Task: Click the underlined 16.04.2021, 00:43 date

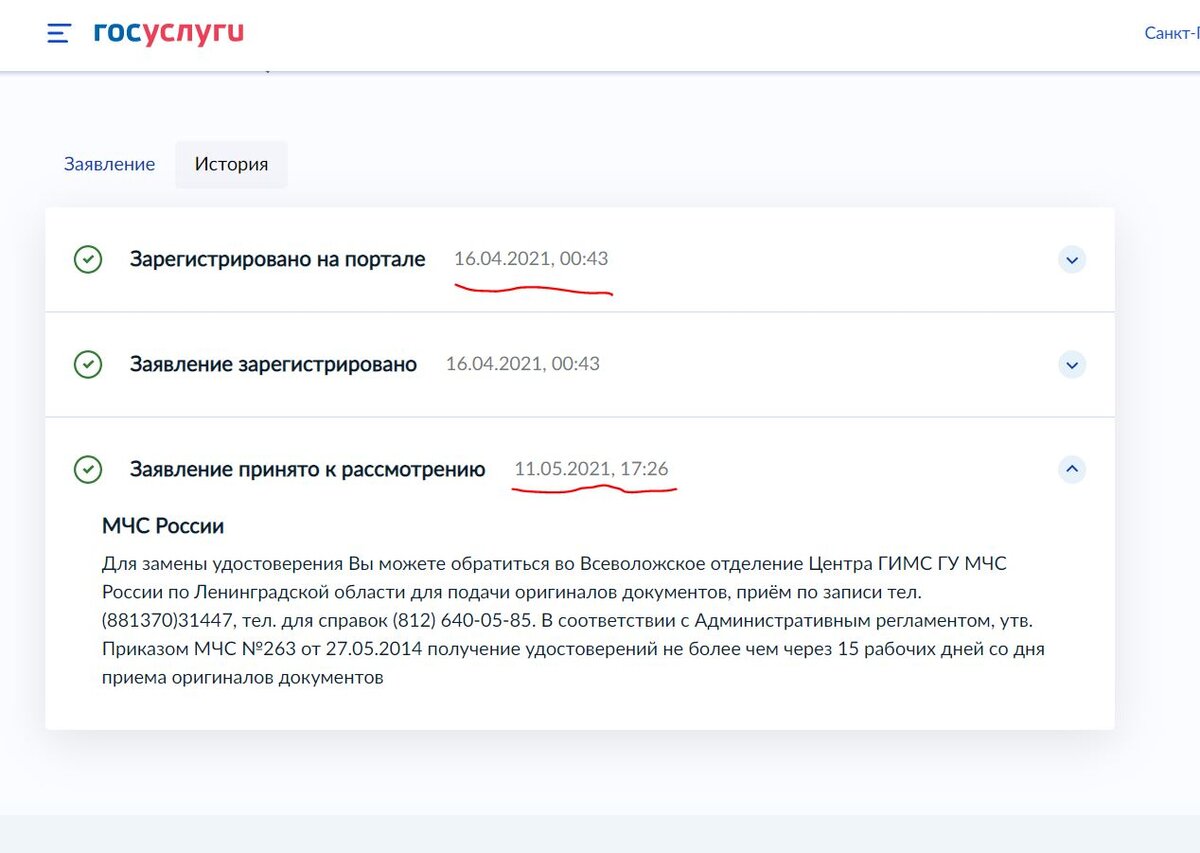Action: pyautogui.click(x=531, y=259)
